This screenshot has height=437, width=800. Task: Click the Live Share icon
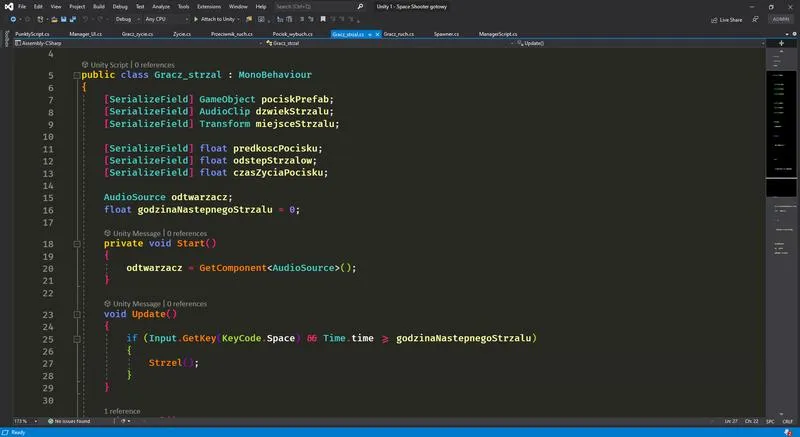tap(715, 19)
